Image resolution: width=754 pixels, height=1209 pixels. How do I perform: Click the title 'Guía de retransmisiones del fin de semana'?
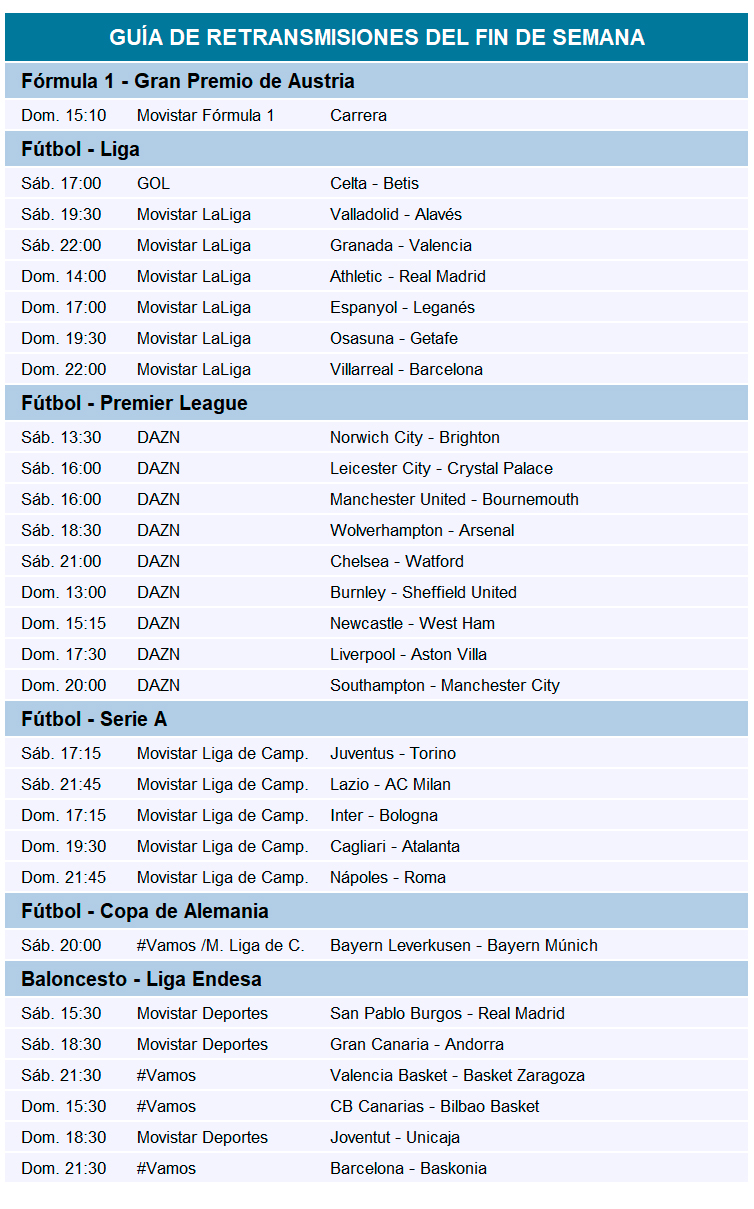pos(376,38)
